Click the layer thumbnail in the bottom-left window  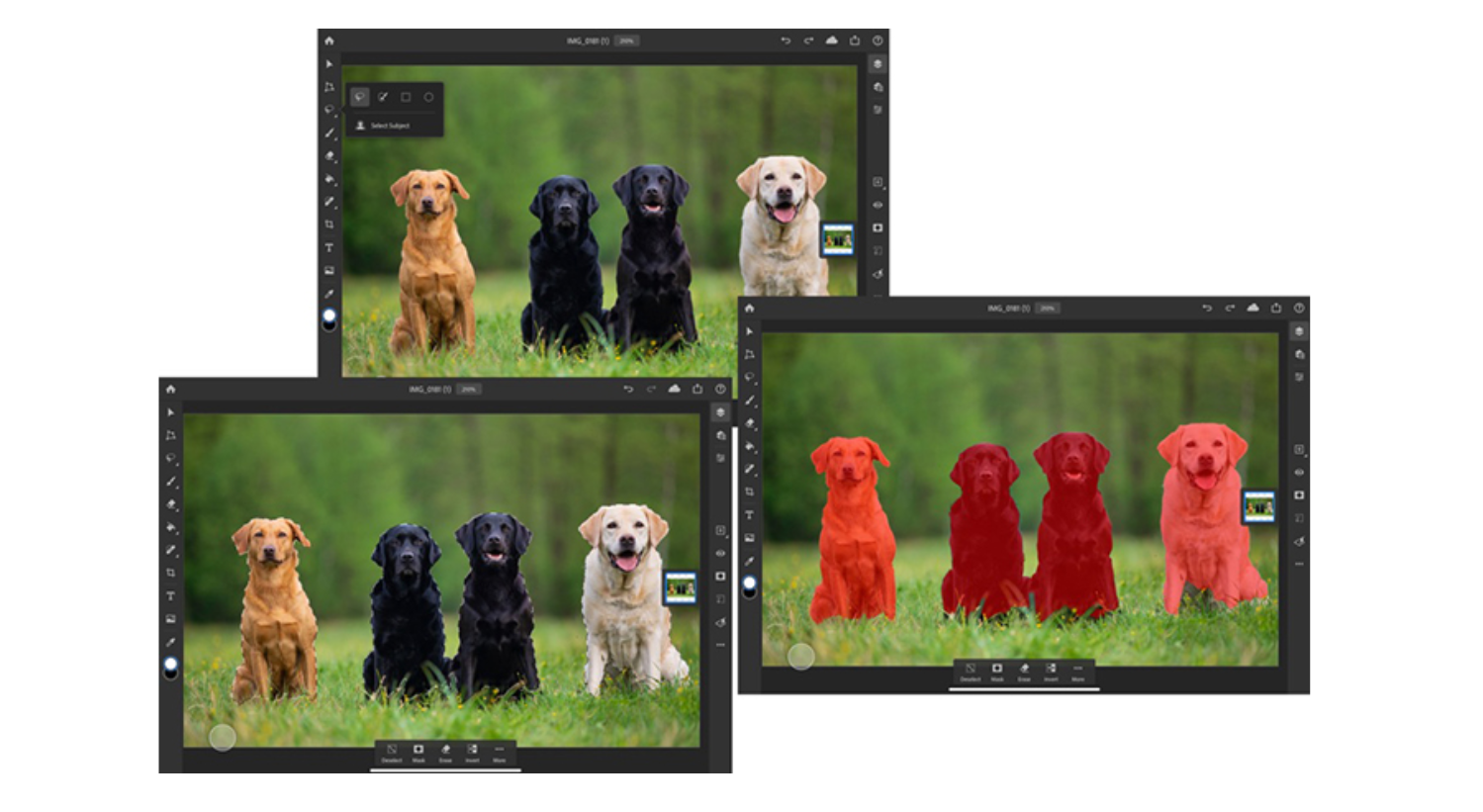681,587
